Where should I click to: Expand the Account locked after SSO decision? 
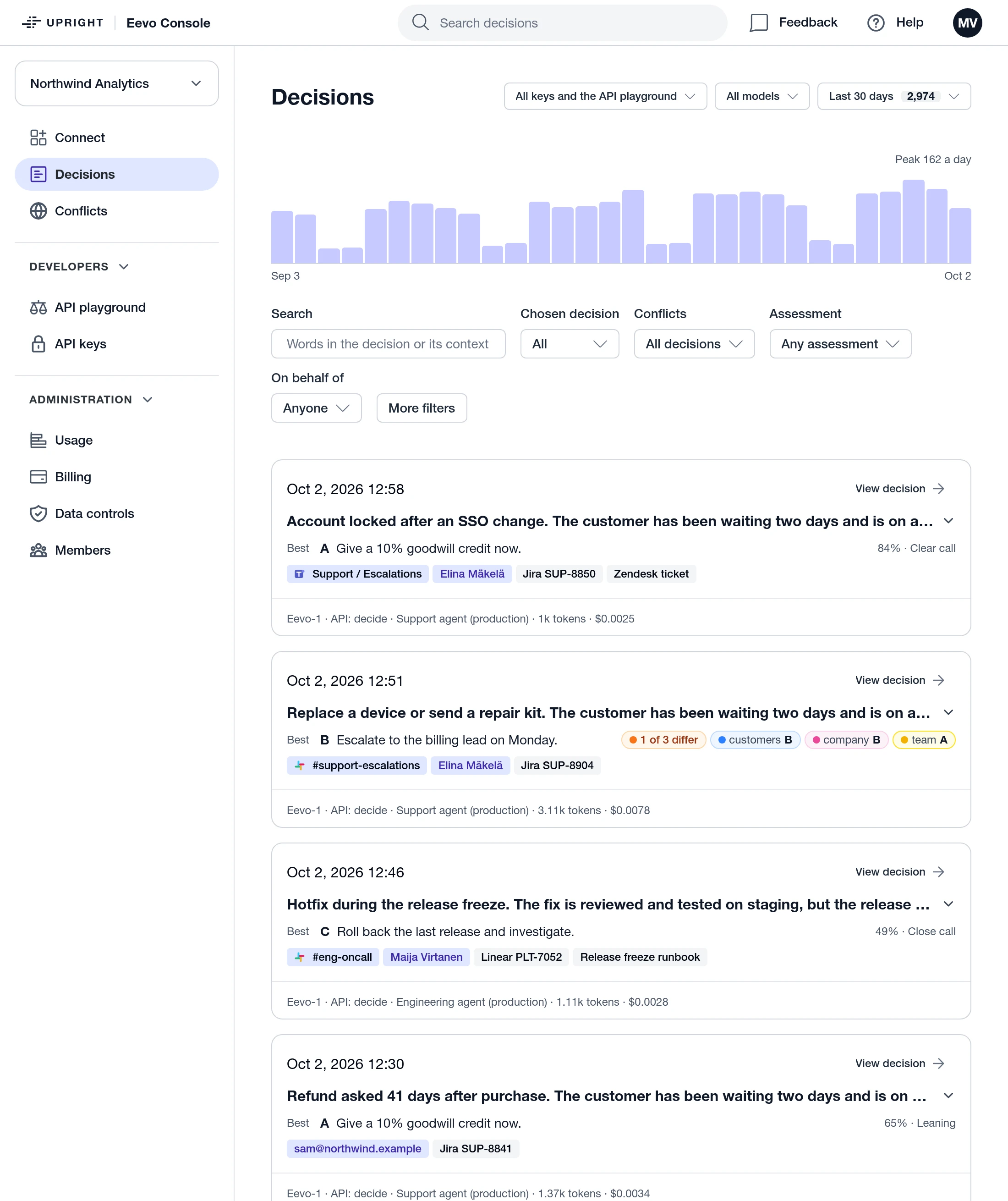pos(948,520)
